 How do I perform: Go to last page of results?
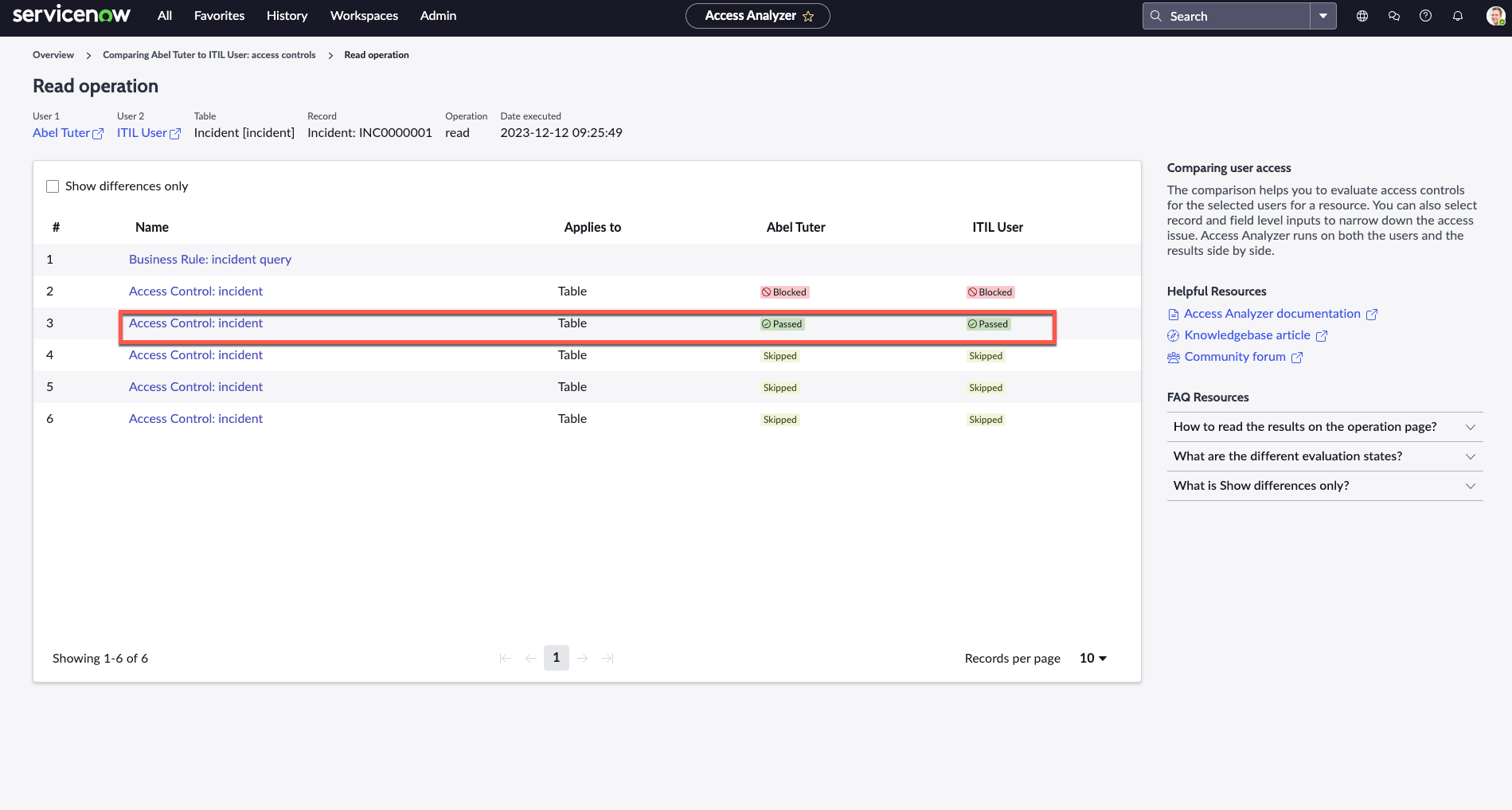(608, 658)
